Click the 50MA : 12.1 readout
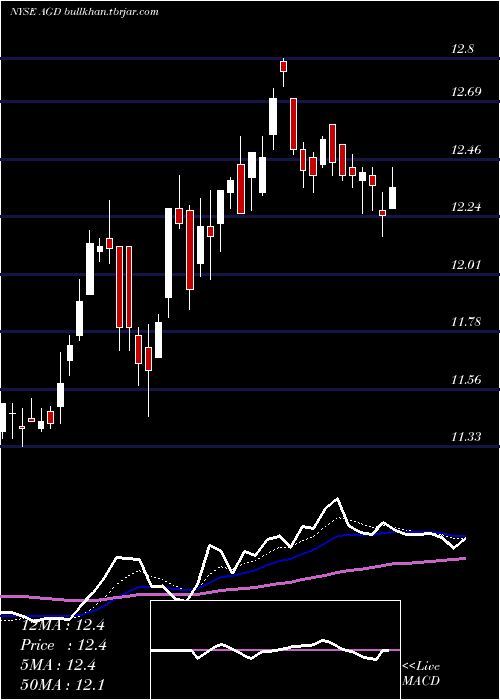This screenshot has height=700, width=500. (63, 684)
